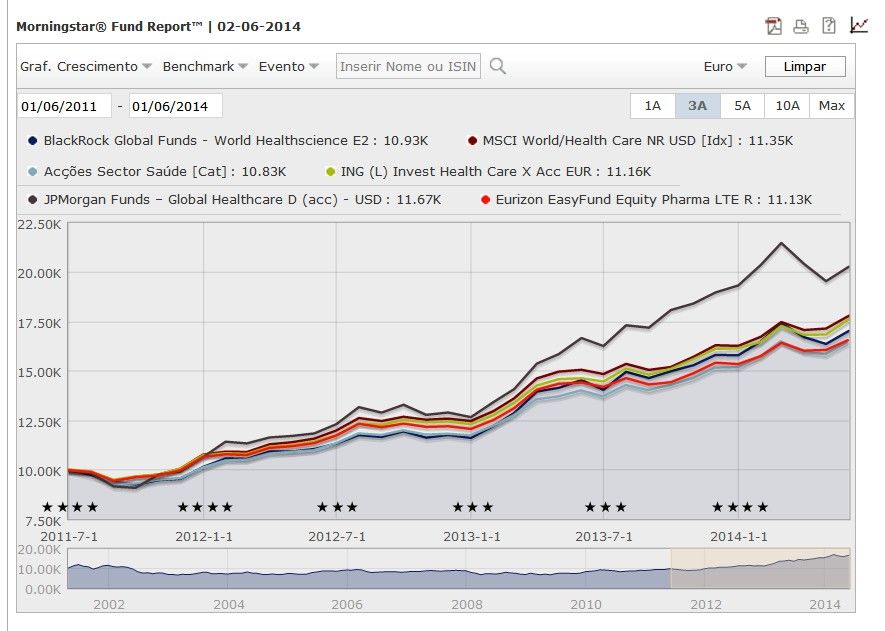Click BlackRock Global Funds legend text
This screenshot has width=885, height=631.
coord(236,141)
